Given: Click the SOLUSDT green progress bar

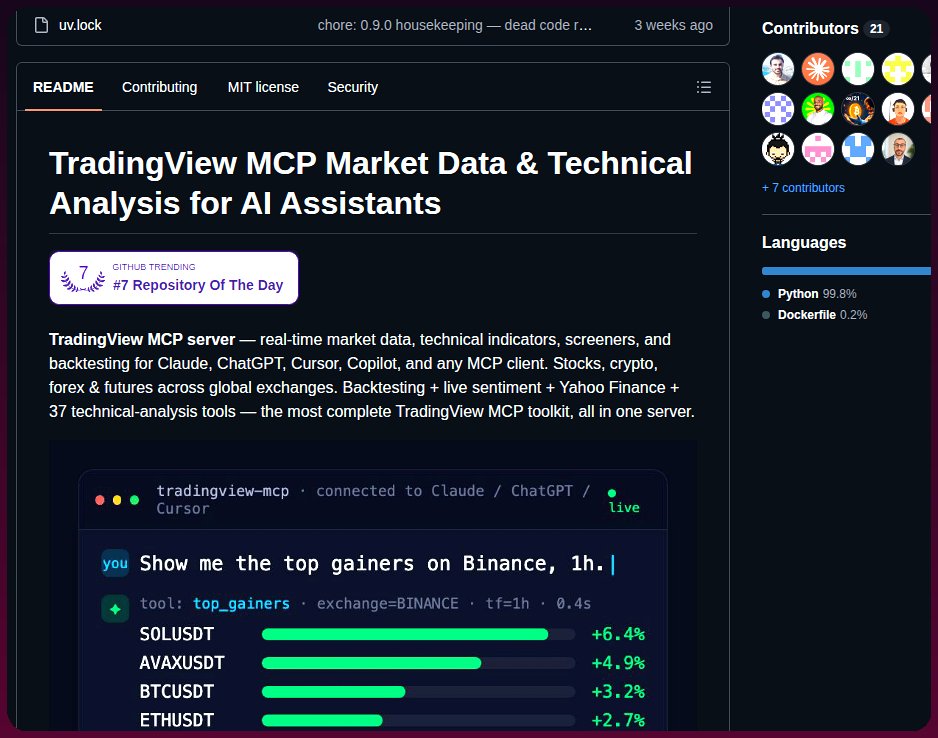Looking at the screenshot, I should (x=405, y=634).
